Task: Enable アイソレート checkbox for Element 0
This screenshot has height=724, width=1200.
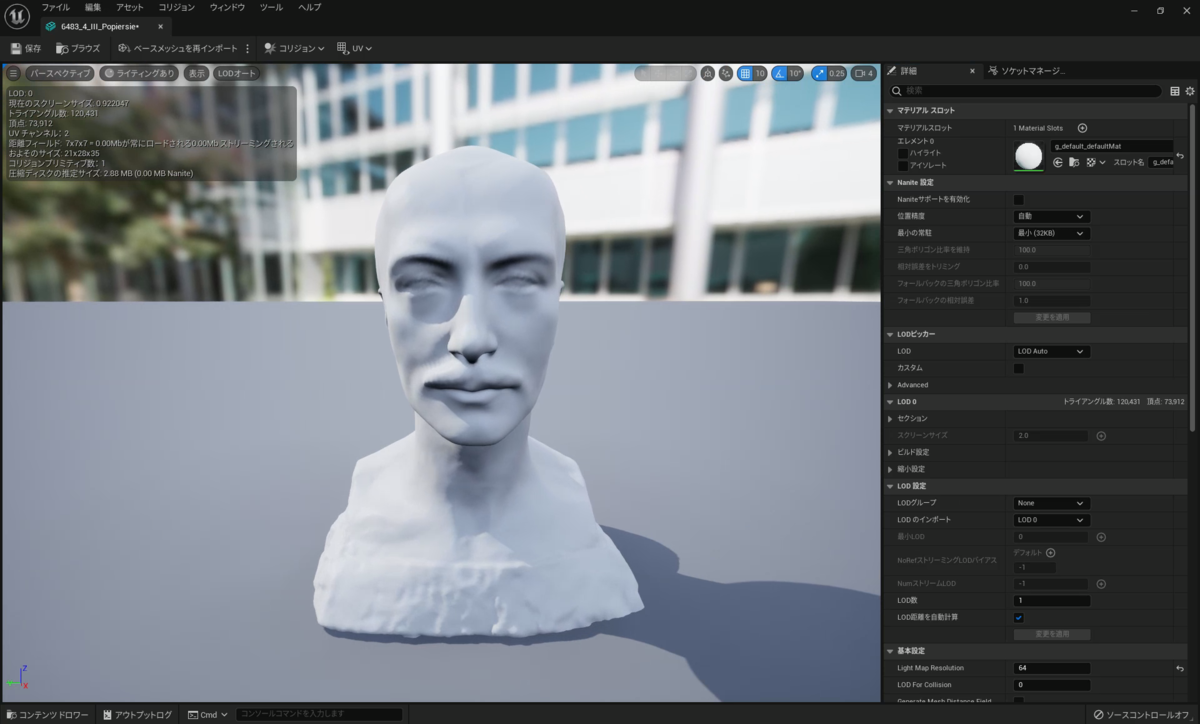Action: point(903,165)
